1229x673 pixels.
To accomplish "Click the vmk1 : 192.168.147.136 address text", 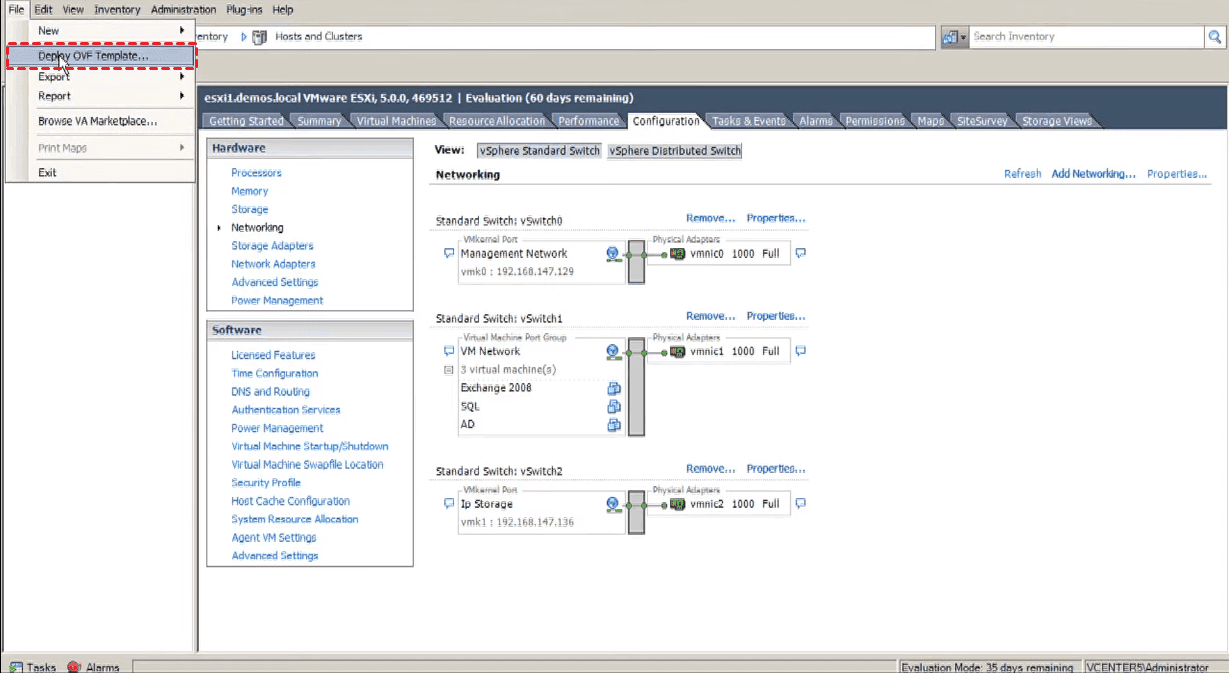I will click(517, 523).
